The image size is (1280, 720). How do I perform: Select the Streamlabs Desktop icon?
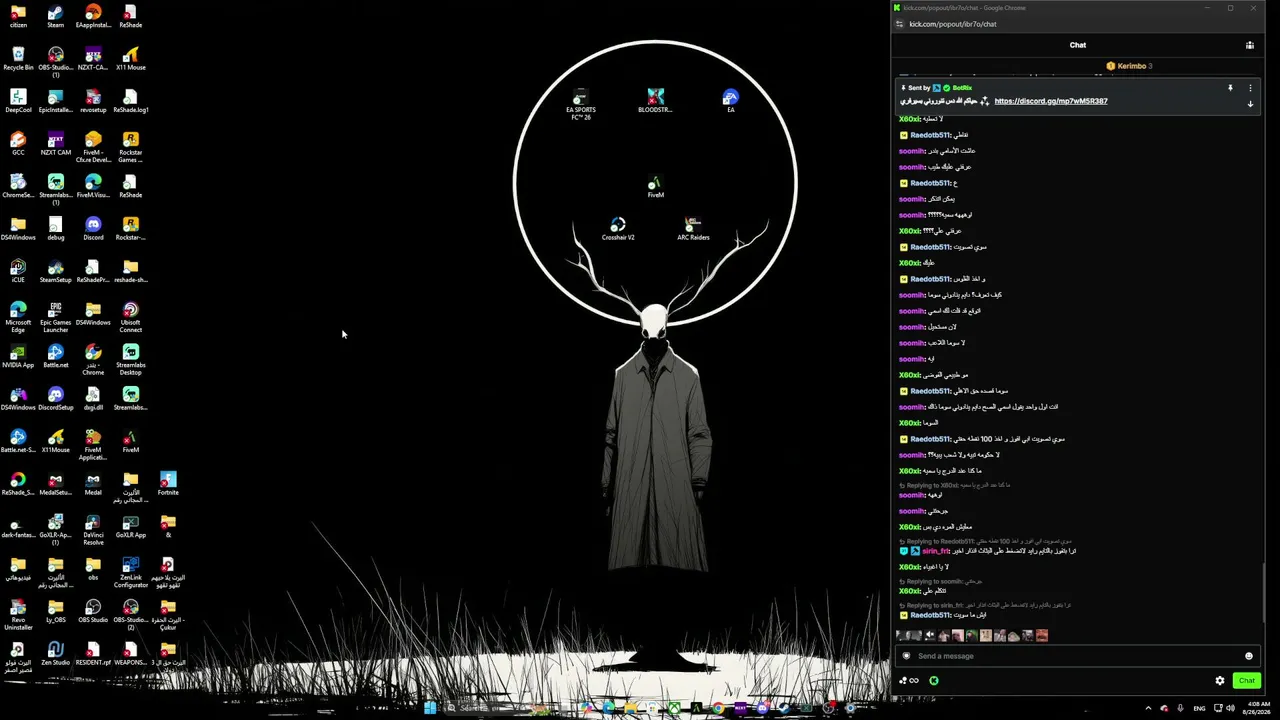[130, 359]
